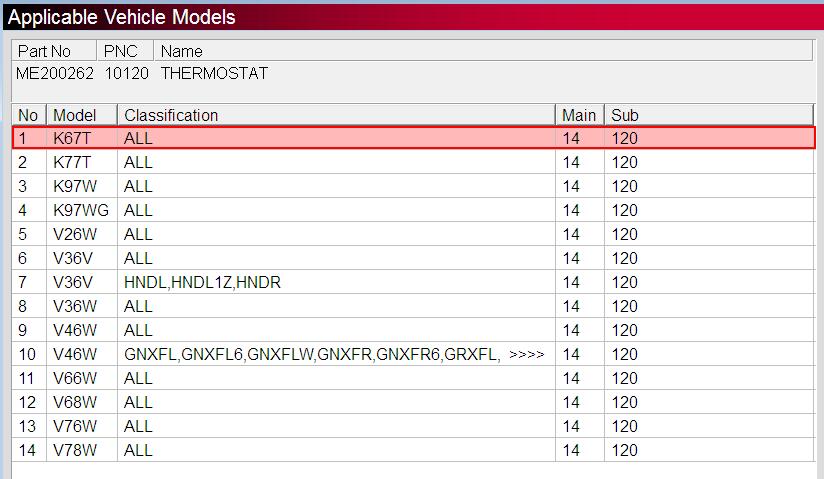
Task: Select PNC value 10120
Action: coord(127,73)
